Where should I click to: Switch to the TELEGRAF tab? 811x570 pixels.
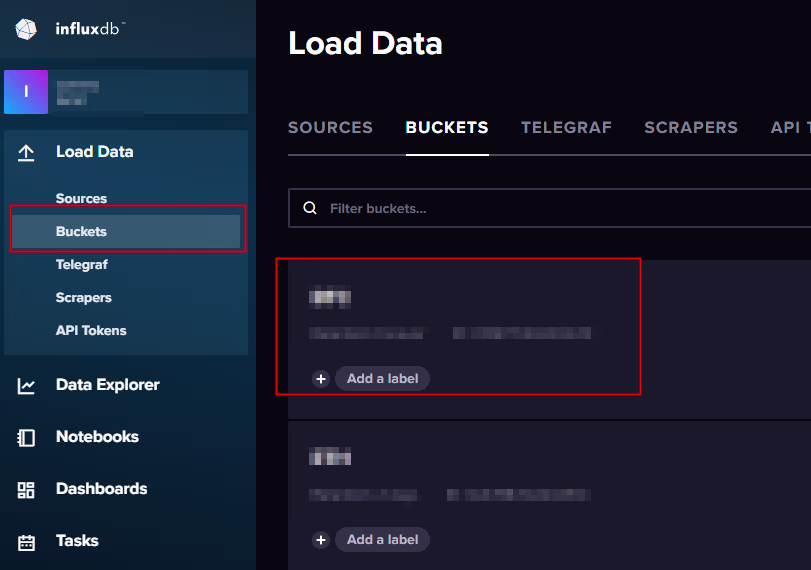(566, 128)
